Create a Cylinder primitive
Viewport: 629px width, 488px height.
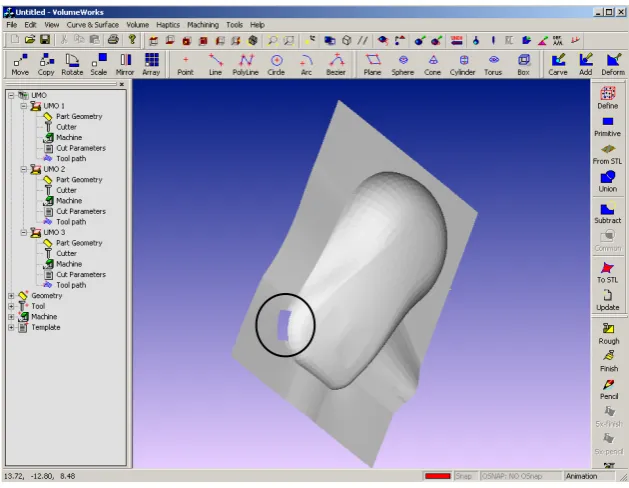tap(463, 65)
